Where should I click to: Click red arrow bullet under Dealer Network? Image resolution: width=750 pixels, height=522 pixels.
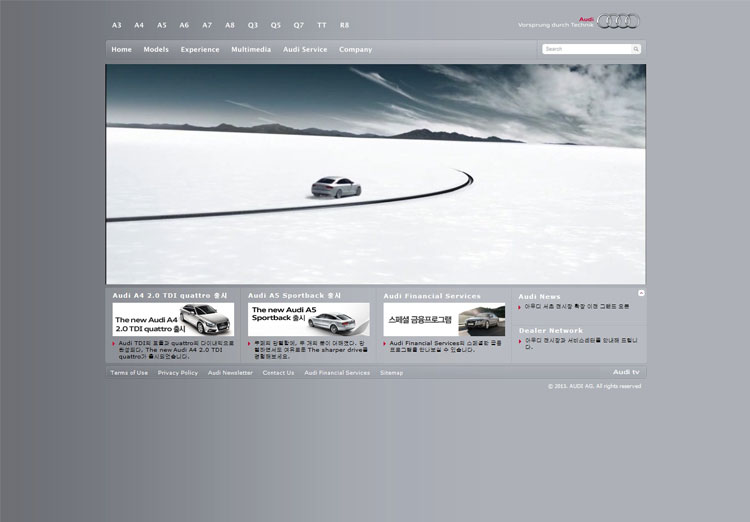coord(520,341)
